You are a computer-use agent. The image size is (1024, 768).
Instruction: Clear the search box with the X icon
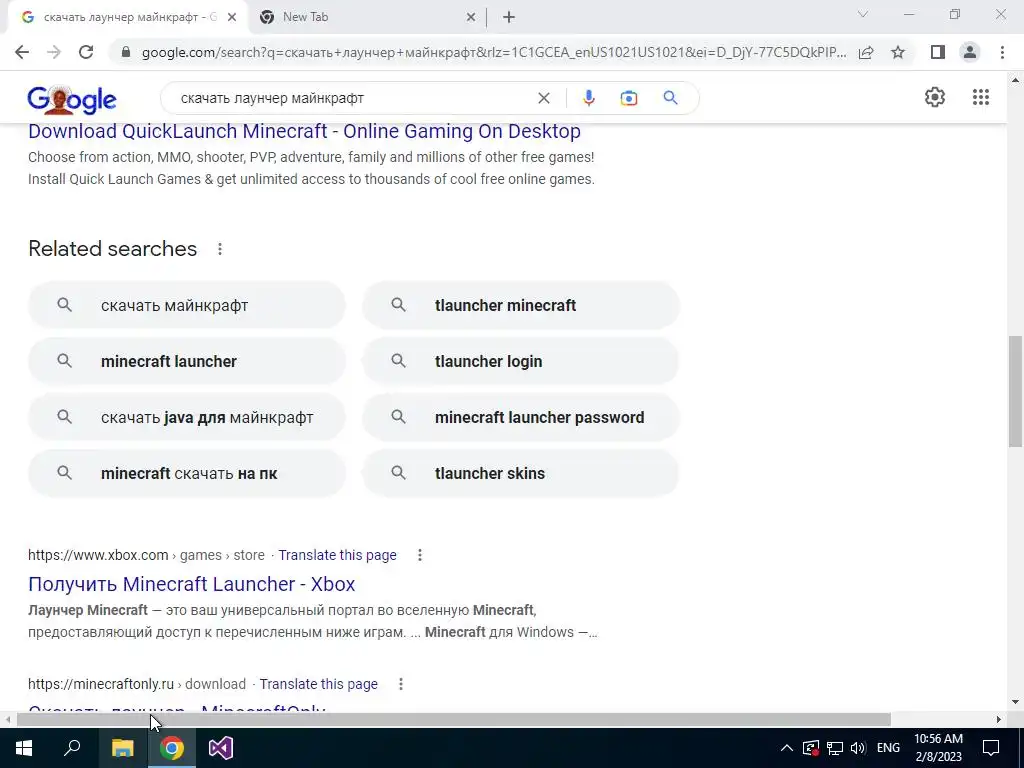(543, 98)
